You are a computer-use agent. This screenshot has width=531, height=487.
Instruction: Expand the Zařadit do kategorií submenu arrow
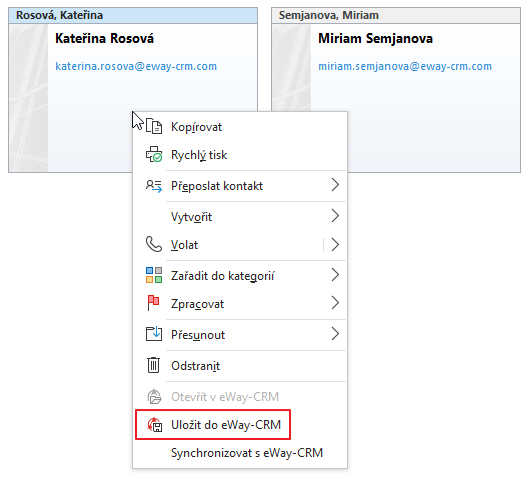click(x=335, y=275)
